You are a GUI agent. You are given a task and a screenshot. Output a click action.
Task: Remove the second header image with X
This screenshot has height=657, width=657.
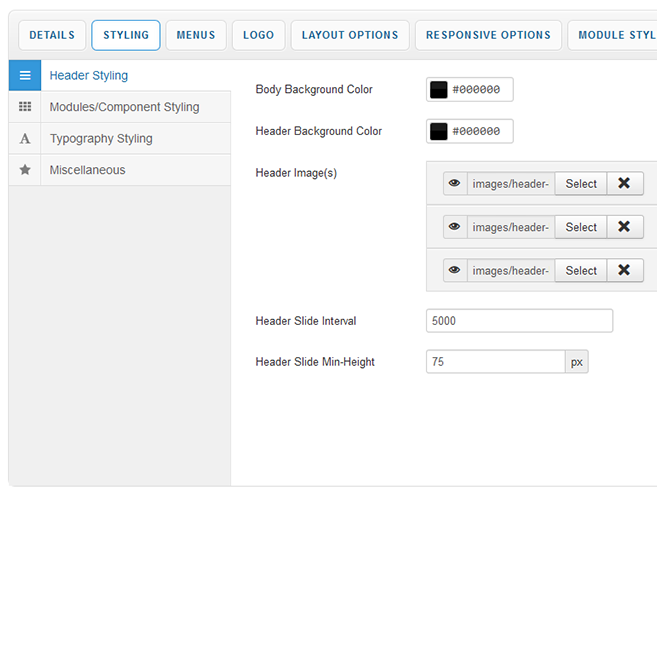(624, 227)
